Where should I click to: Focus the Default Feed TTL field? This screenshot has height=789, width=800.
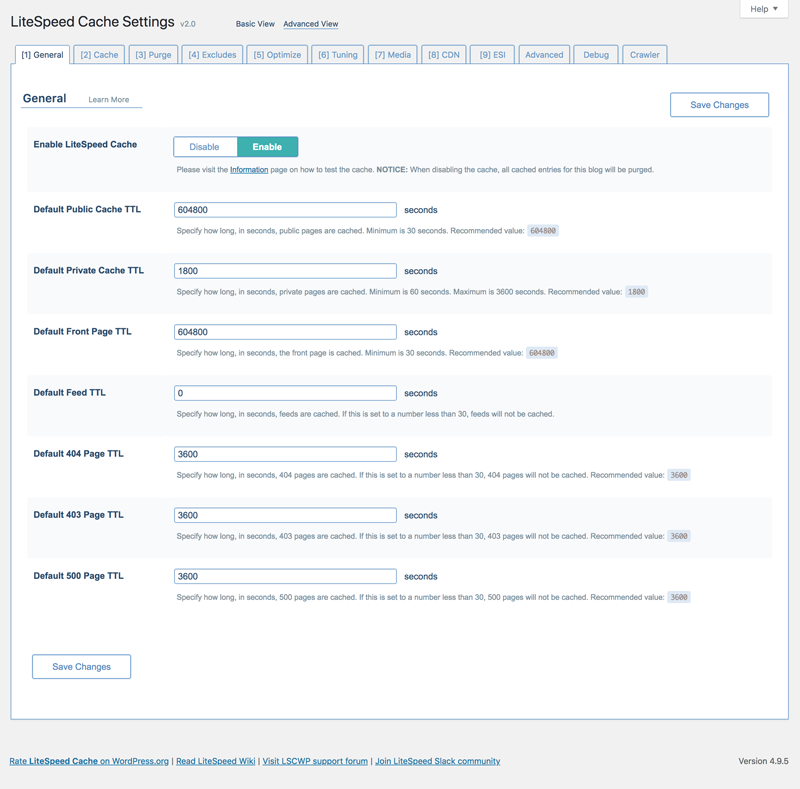click(285, 393)
